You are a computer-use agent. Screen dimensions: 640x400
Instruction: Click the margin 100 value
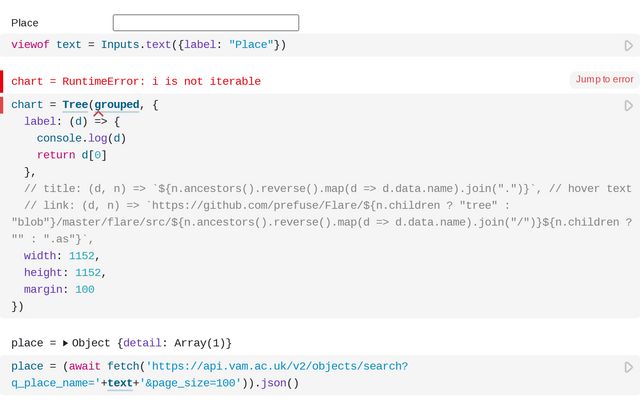84,290
